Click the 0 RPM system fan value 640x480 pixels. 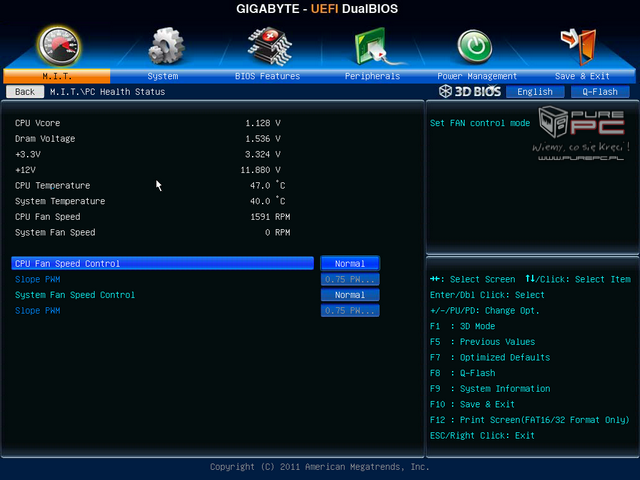coord(278,232)
